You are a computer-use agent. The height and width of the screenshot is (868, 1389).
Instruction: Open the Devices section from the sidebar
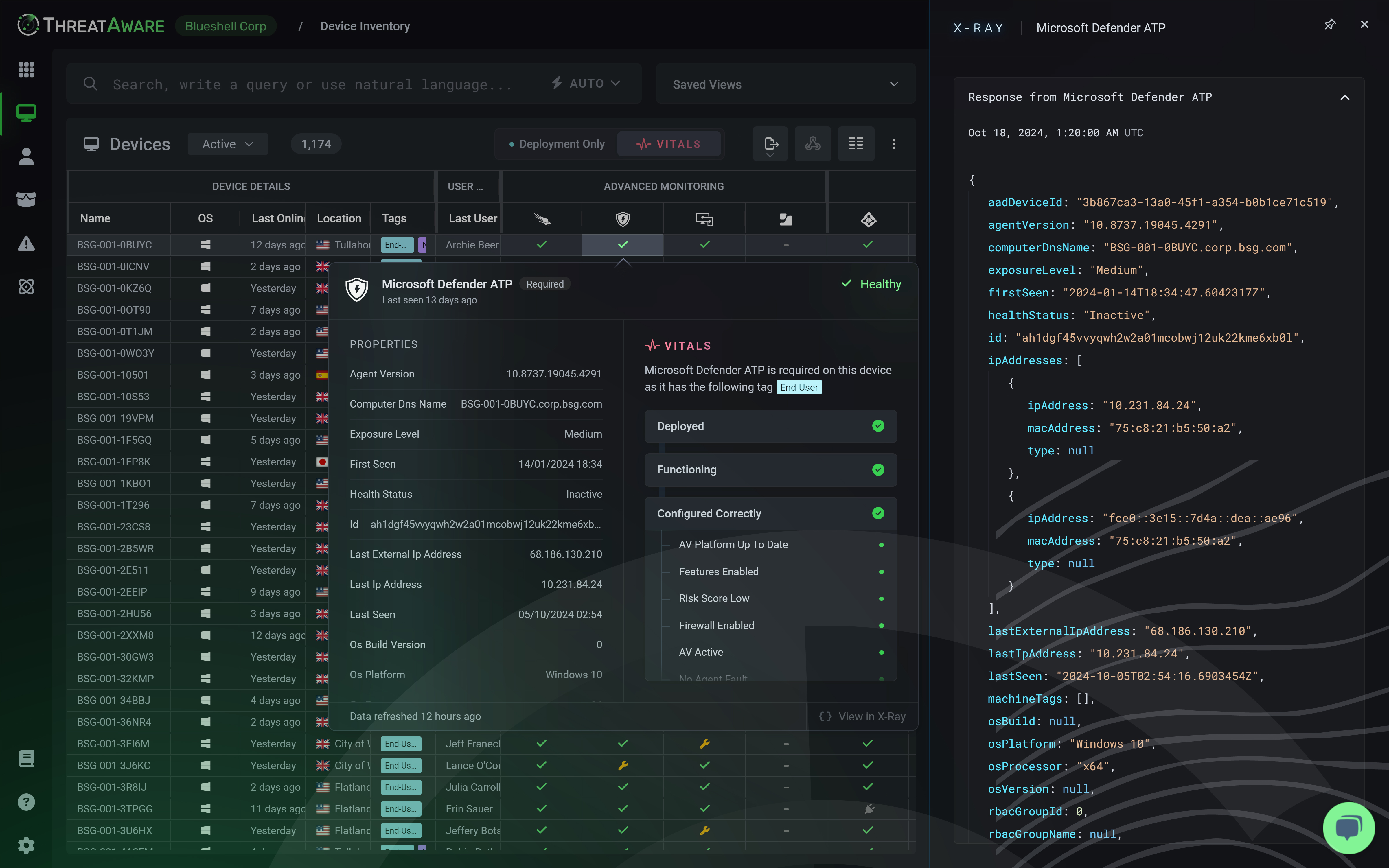[x=26, y=113]
